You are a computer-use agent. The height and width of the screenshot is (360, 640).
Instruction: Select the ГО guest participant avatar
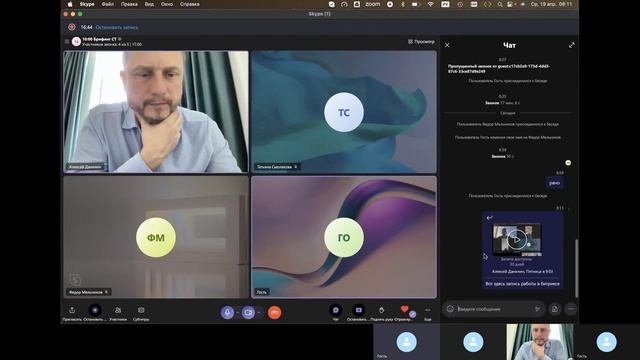[344, 238]
